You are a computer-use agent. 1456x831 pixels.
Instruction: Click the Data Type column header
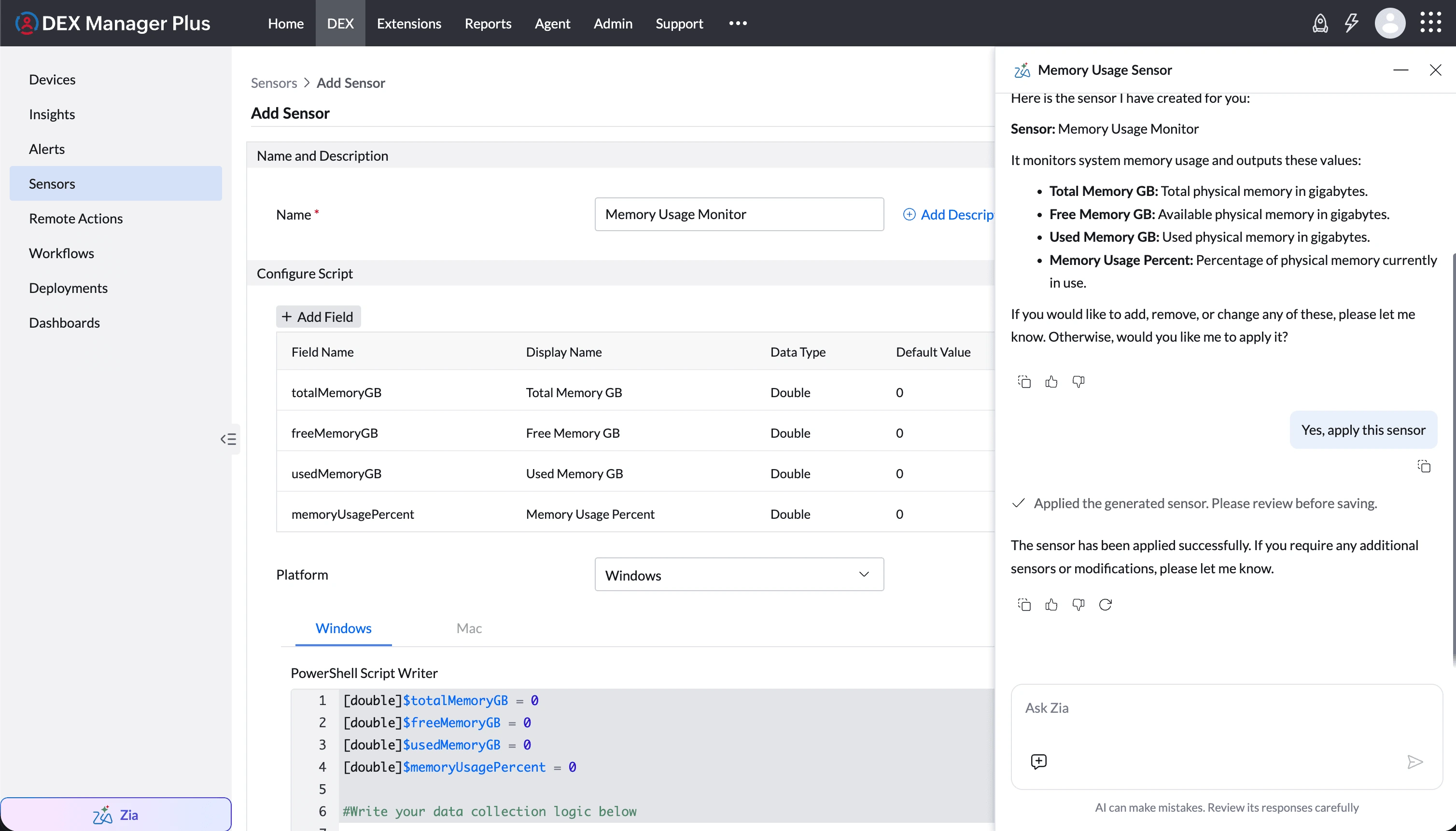798,352
